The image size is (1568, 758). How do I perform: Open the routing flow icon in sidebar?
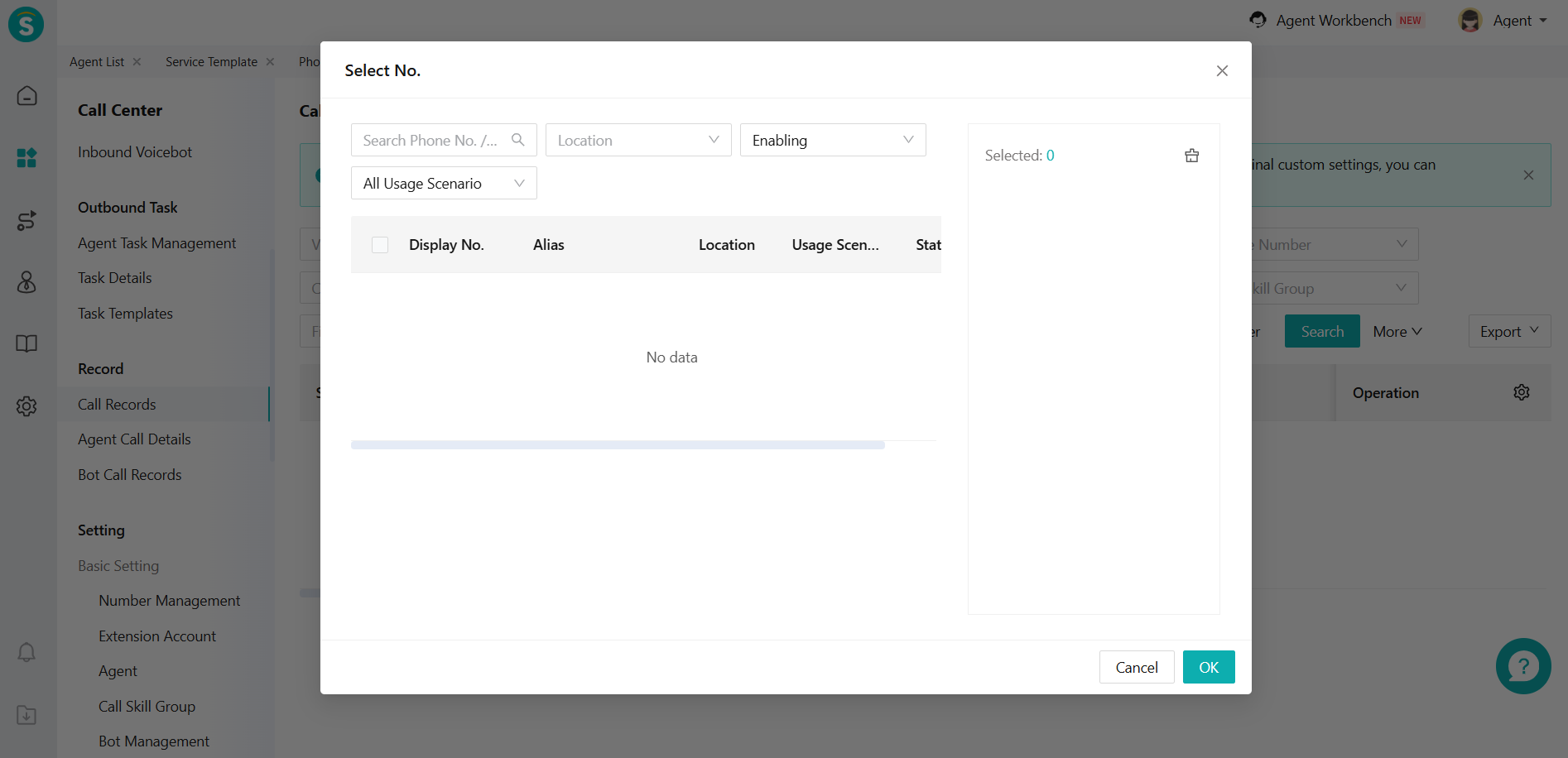[x=26, y=220]
